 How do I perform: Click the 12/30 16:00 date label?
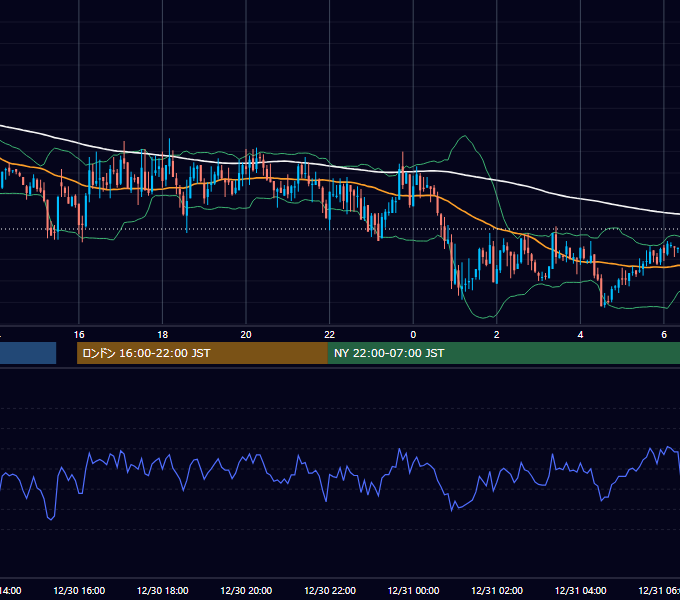(x=79, y=590)
